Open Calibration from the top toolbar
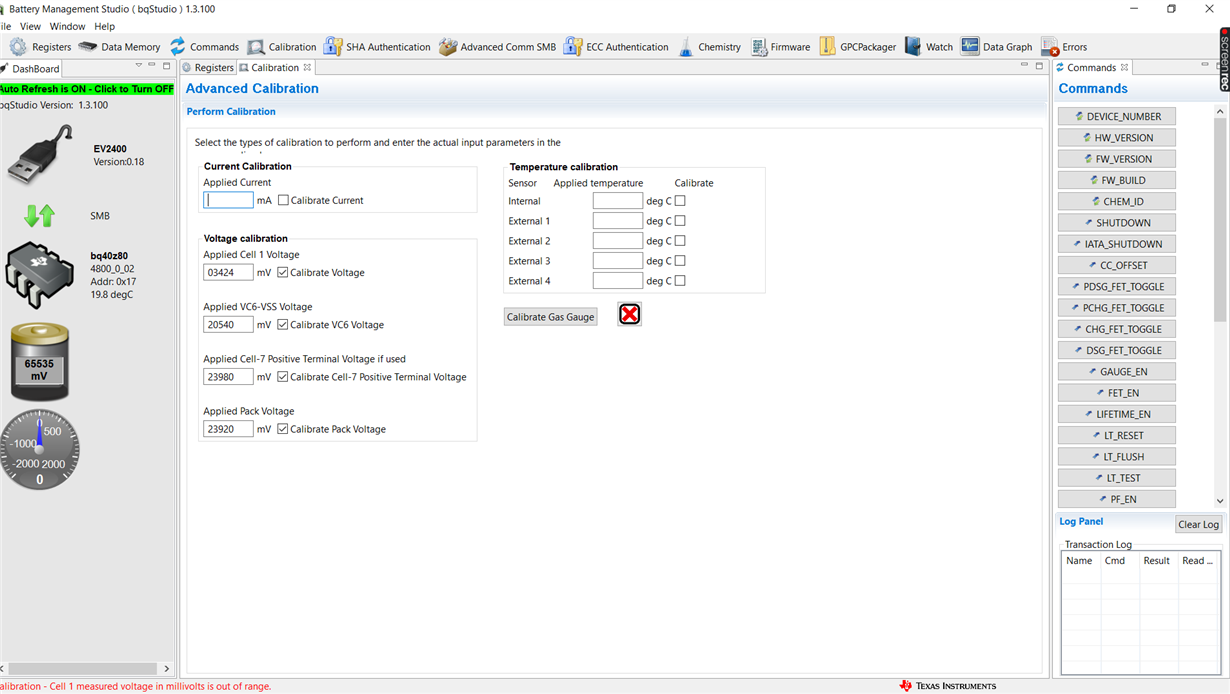The height and width of the screenshot is (694, 1230). pos(281,47)
